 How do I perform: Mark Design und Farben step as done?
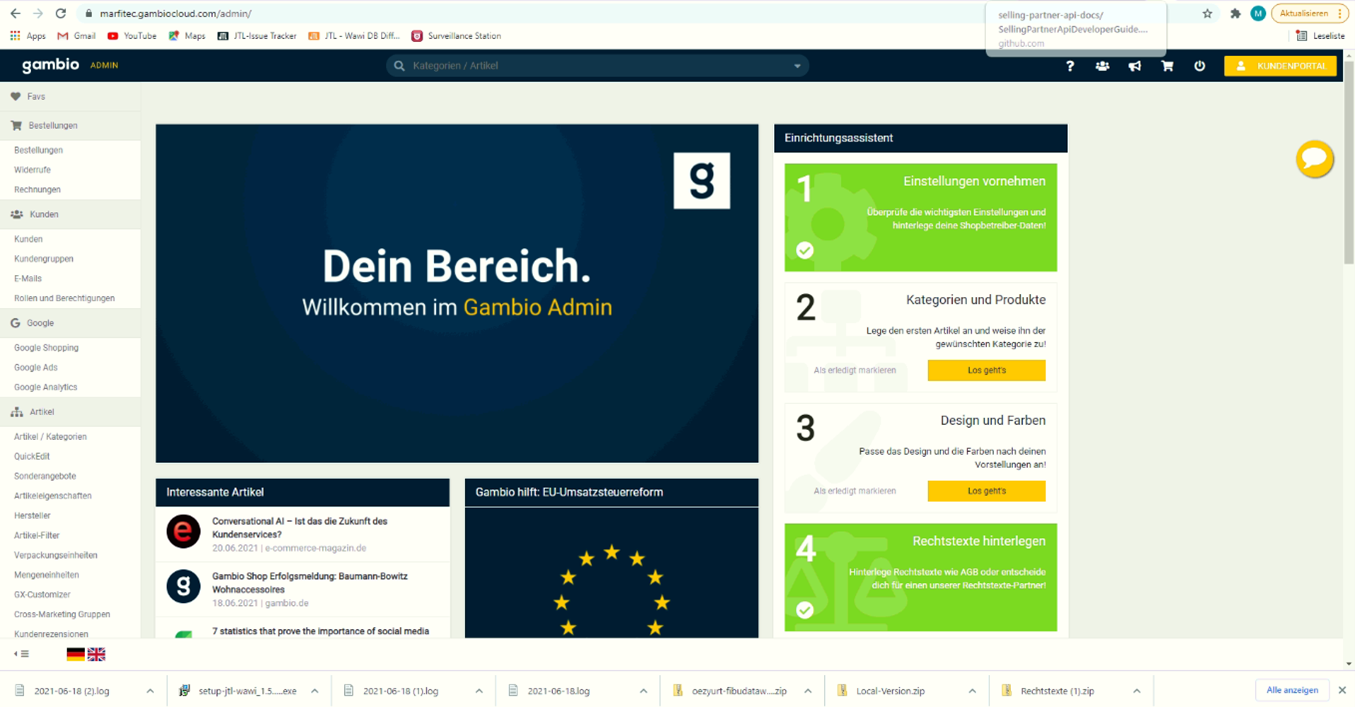point(854,491)
